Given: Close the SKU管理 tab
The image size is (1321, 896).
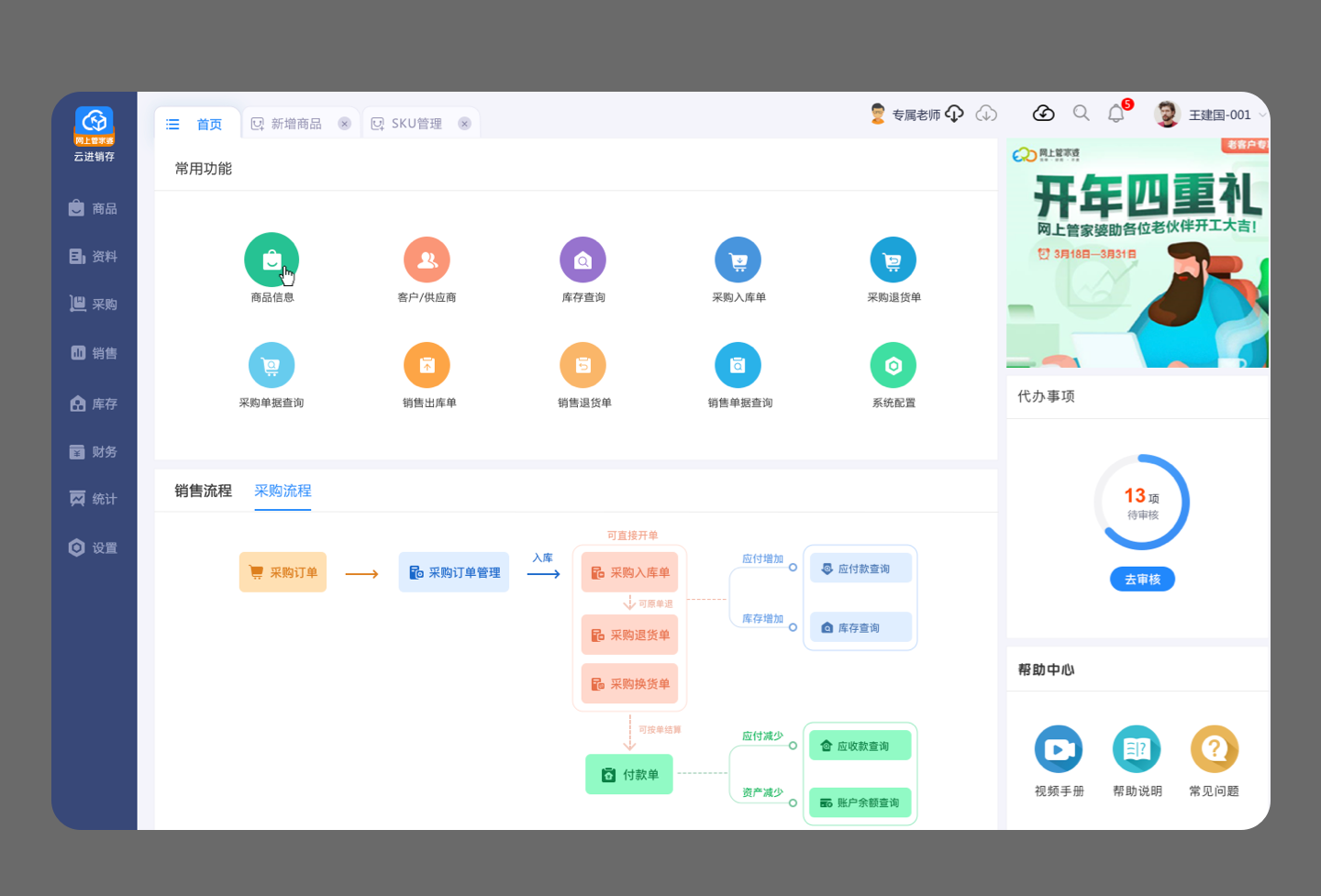Looking at the screenshot, I should point(464,124).
